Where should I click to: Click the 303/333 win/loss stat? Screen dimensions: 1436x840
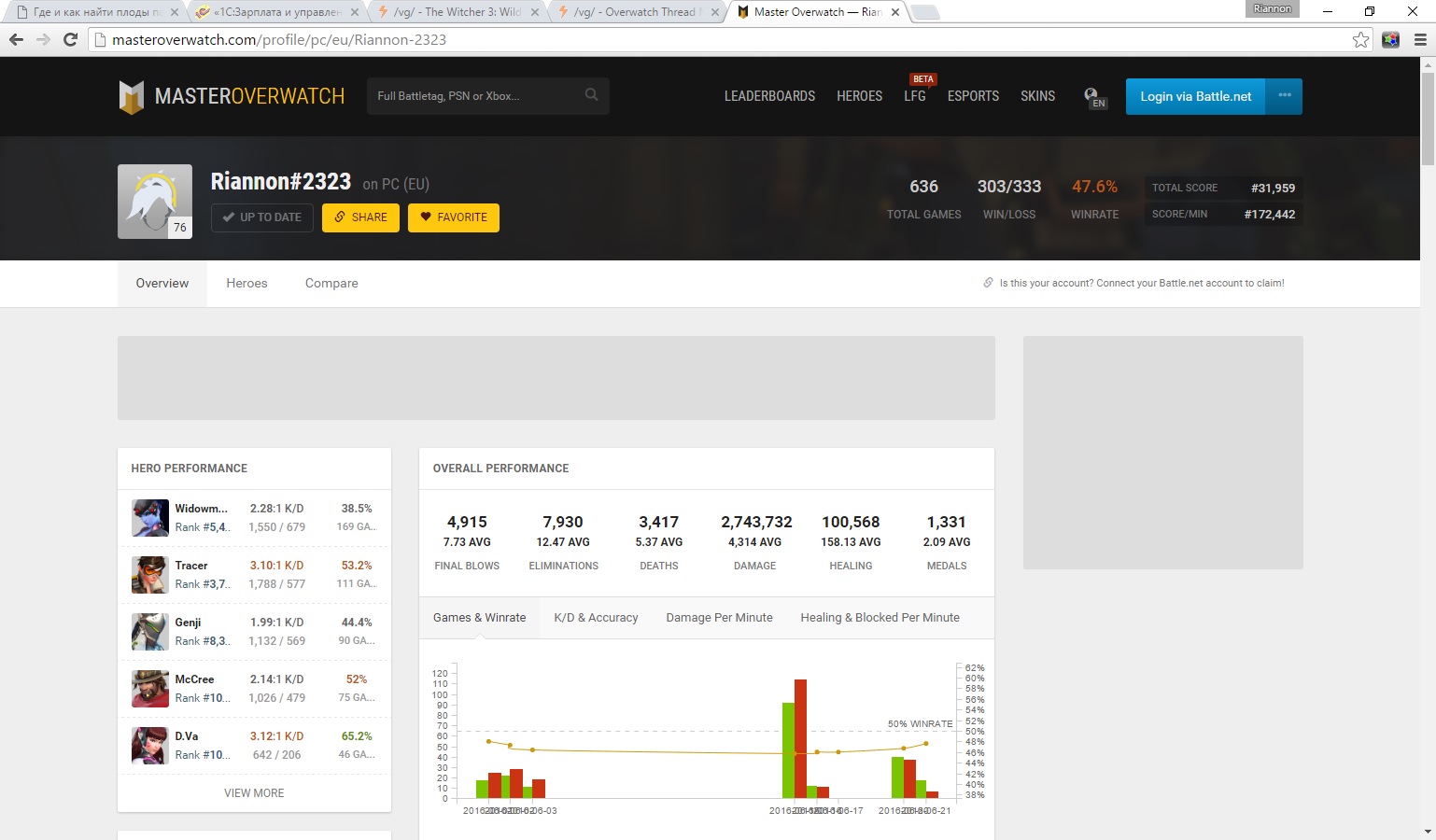1009,187
